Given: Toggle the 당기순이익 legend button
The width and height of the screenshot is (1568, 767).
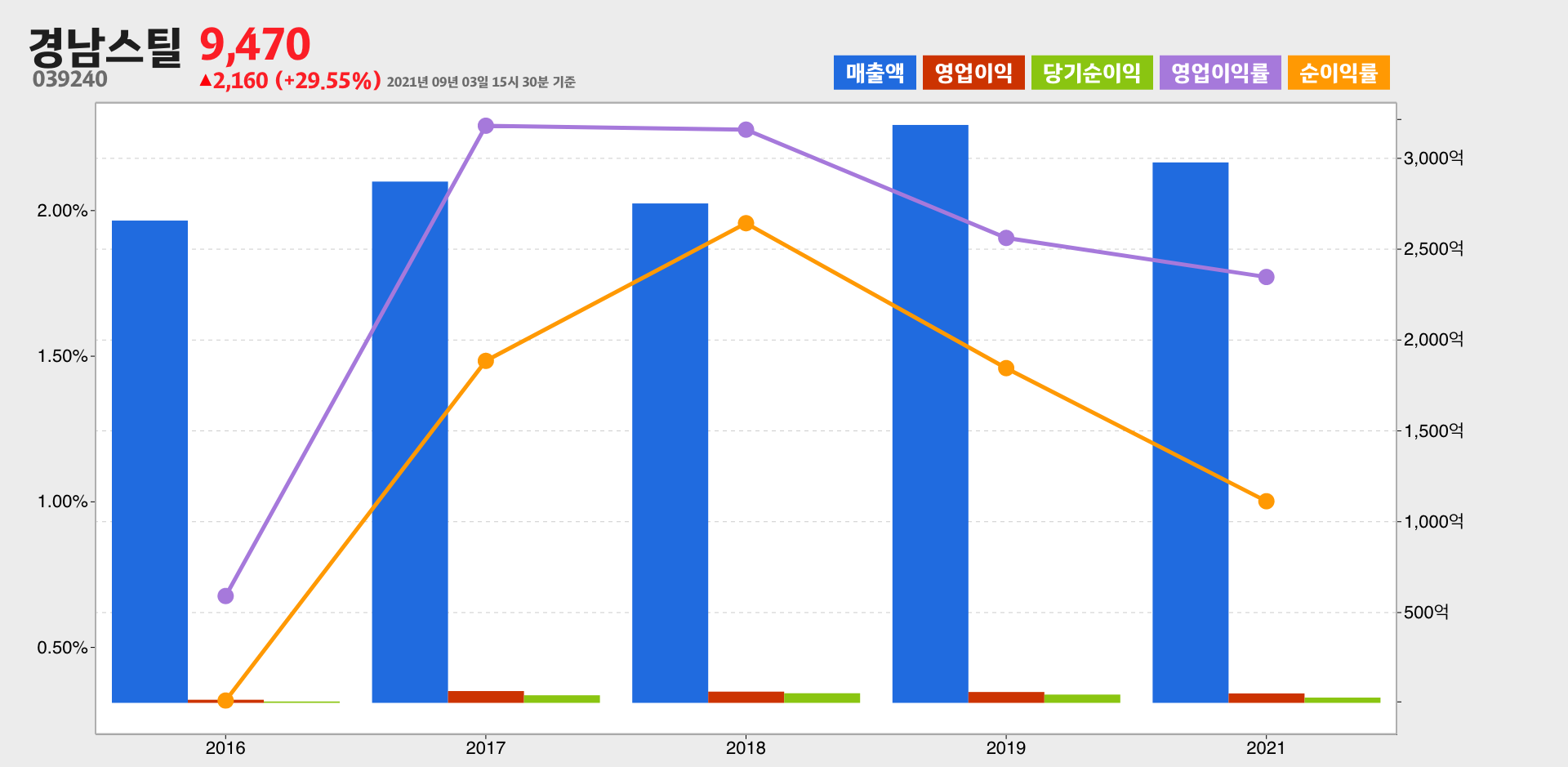Looking at the screenshot, I should coord(1092,73).
